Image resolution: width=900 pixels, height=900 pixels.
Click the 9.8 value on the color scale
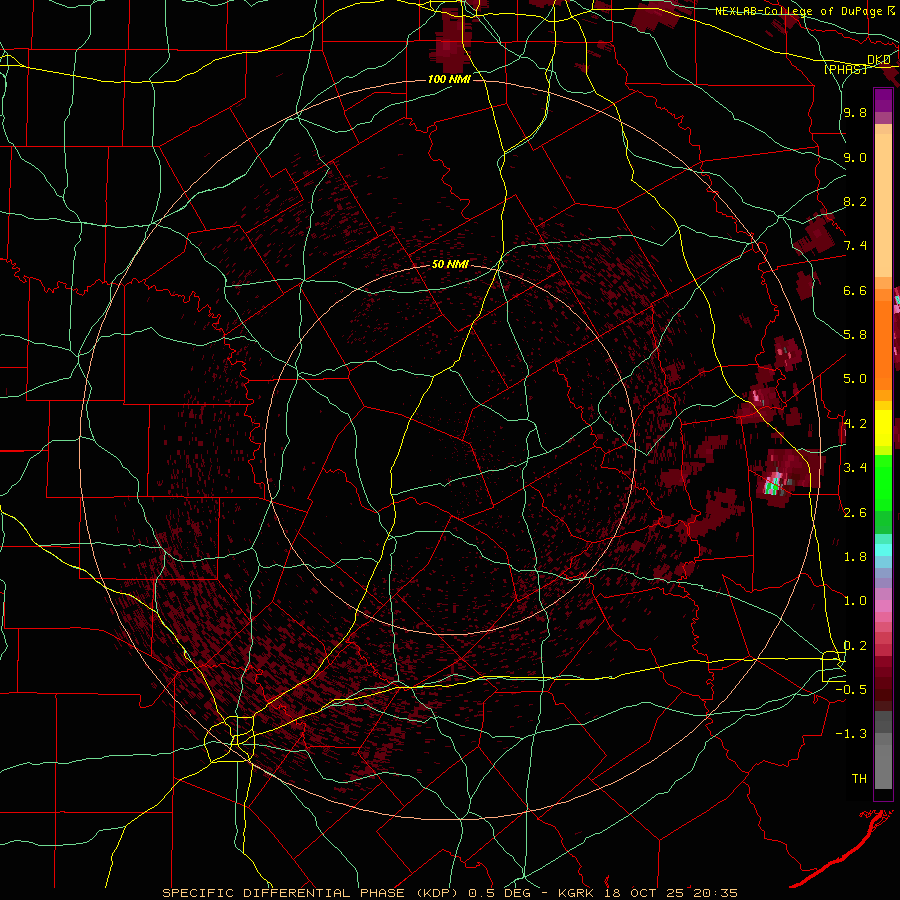(x=855, y=113)
